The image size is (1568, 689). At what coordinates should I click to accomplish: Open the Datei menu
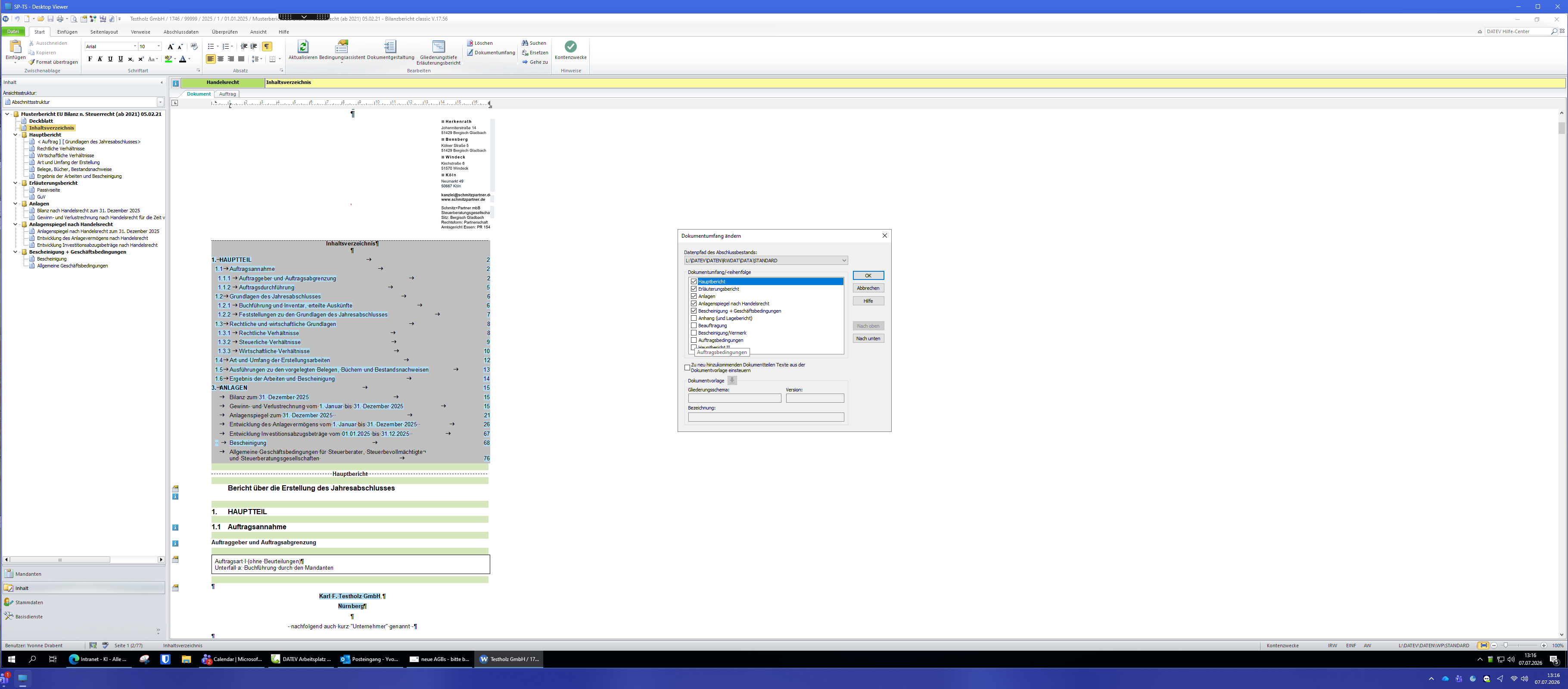[x=13, y=31]
